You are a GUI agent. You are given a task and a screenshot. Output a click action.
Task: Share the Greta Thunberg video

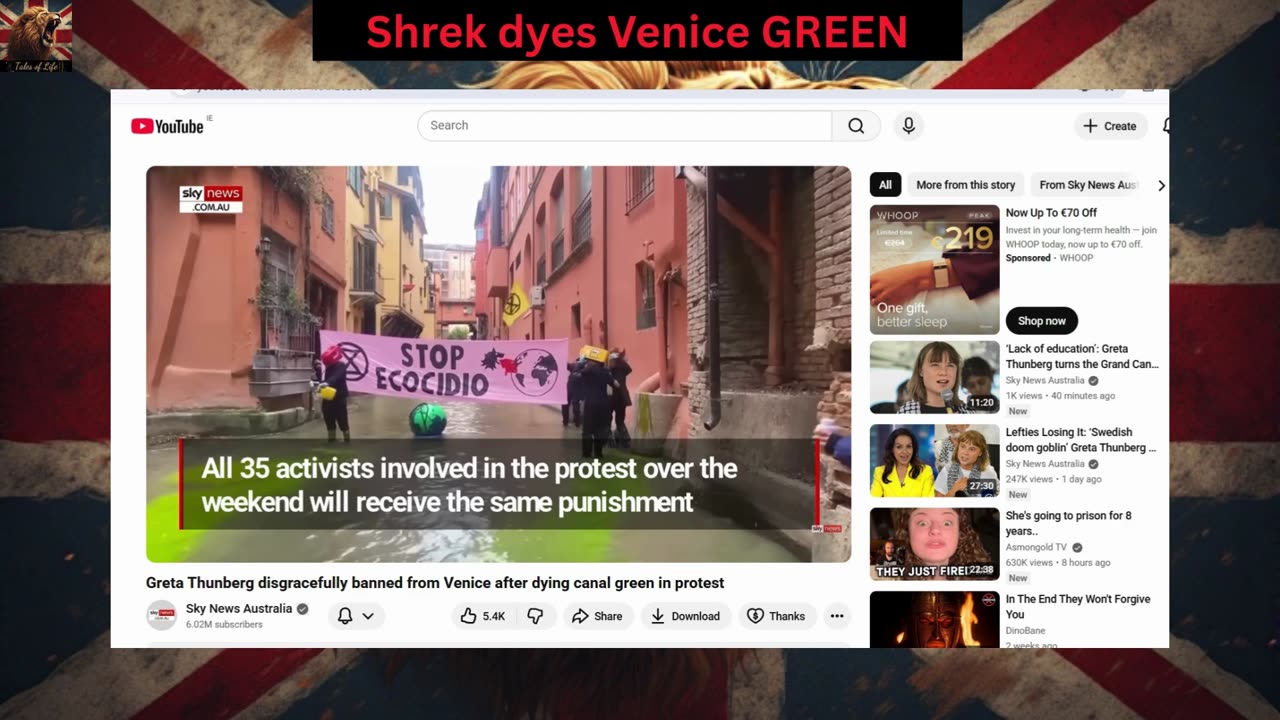click(597, 616)
